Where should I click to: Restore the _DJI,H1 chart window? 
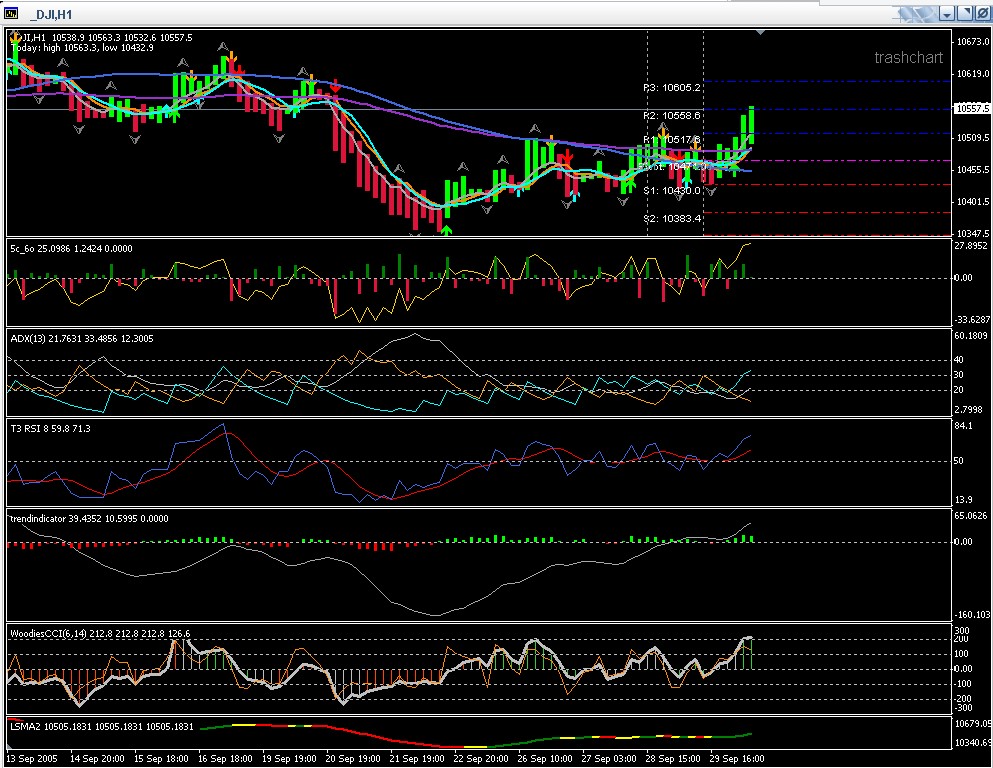click(963, 14)
